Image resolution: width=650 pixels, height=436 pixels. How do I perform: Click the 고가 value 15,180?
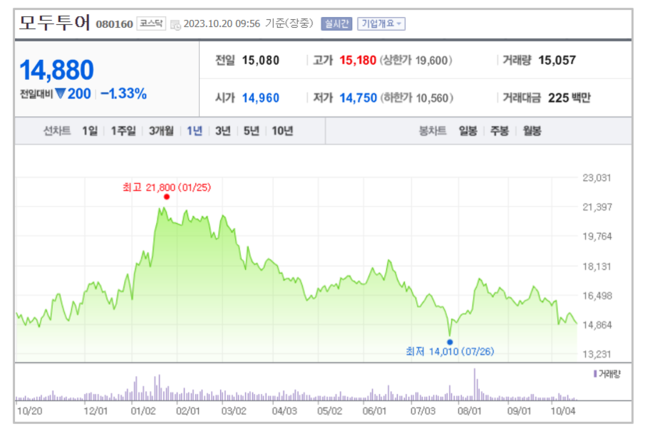tap(358, 61)
